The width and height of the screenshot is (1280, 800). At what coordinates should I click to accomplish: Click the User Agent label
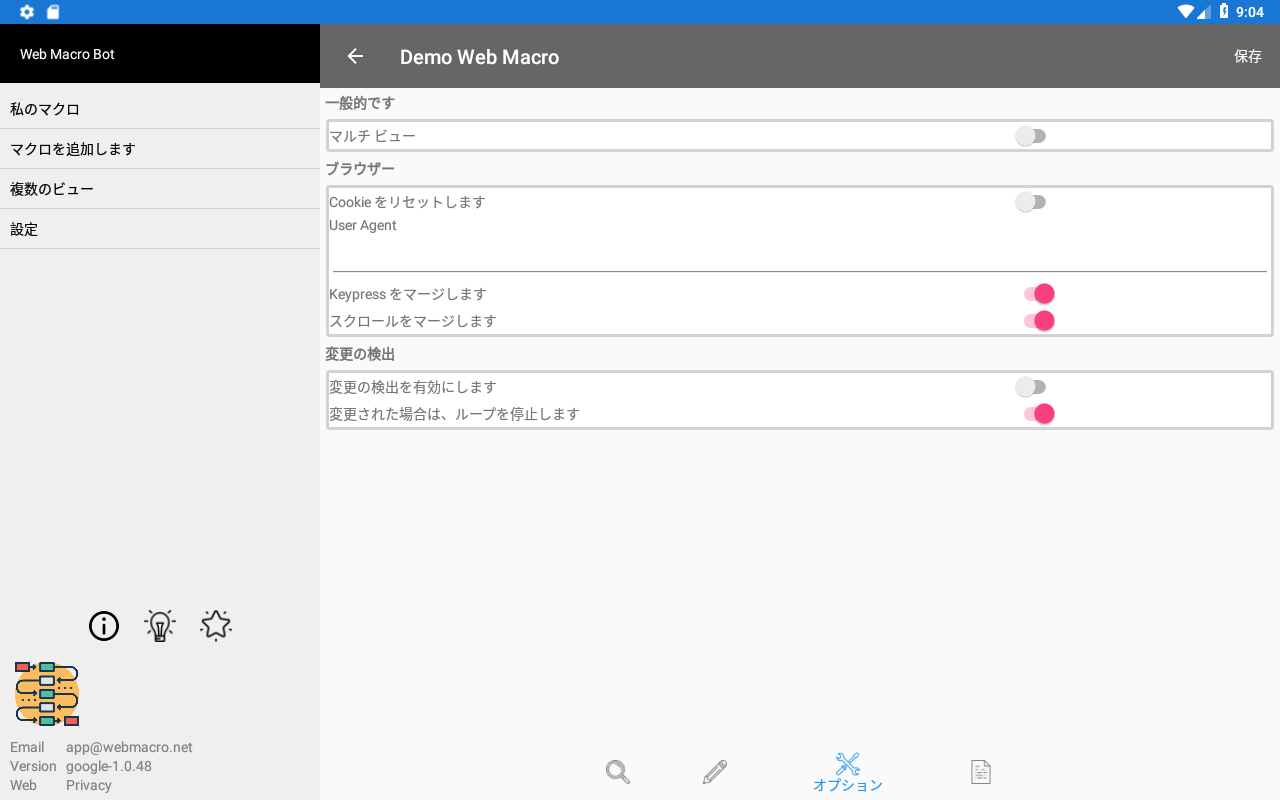click(x=363, y=225)
